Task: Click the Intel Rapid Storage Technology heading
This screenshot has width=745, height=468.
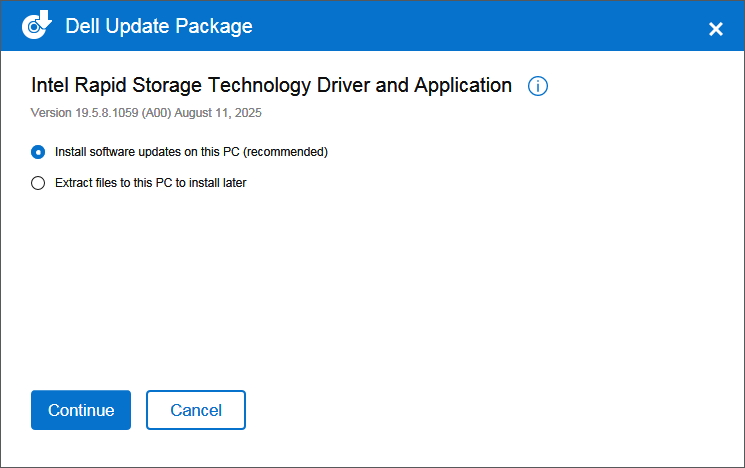Action: point(200,85)
